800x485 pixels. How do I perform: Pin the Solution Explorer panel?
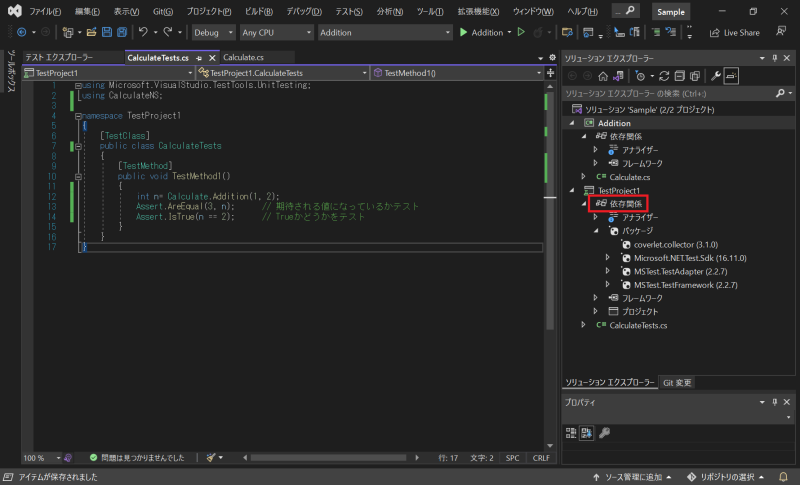[774, 58]
